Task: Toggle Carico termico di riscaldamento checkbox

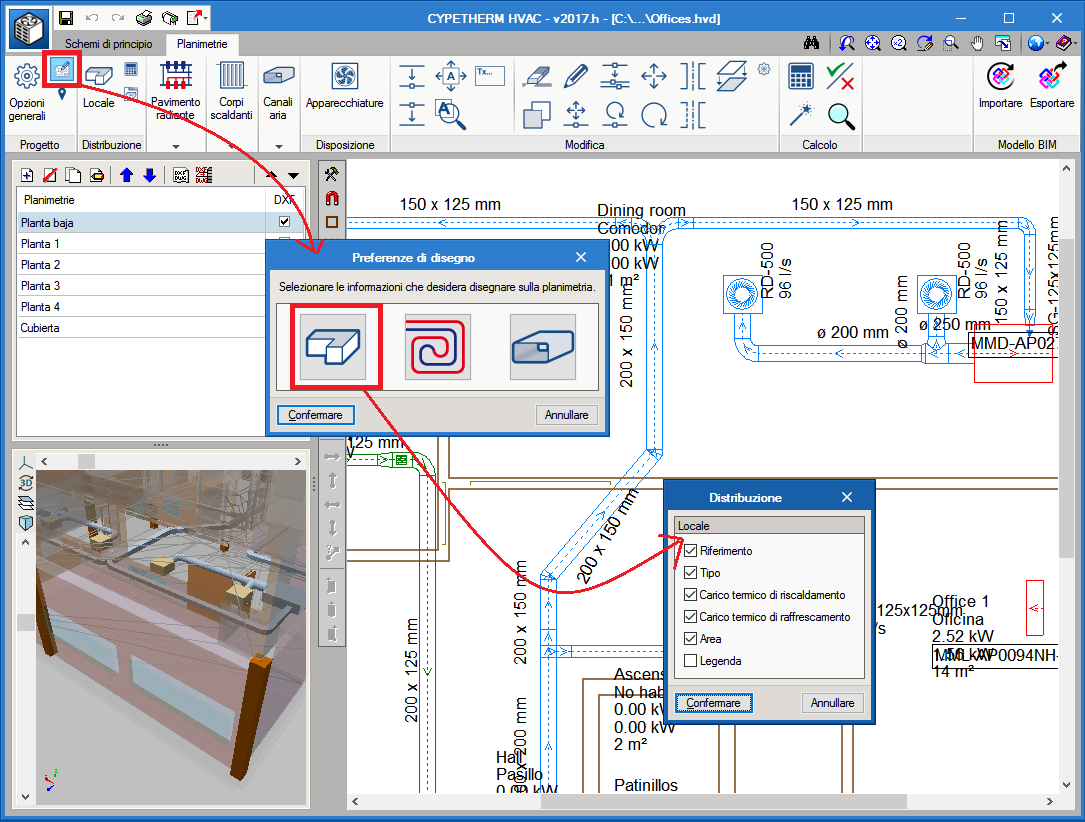Action: [691, 595]
